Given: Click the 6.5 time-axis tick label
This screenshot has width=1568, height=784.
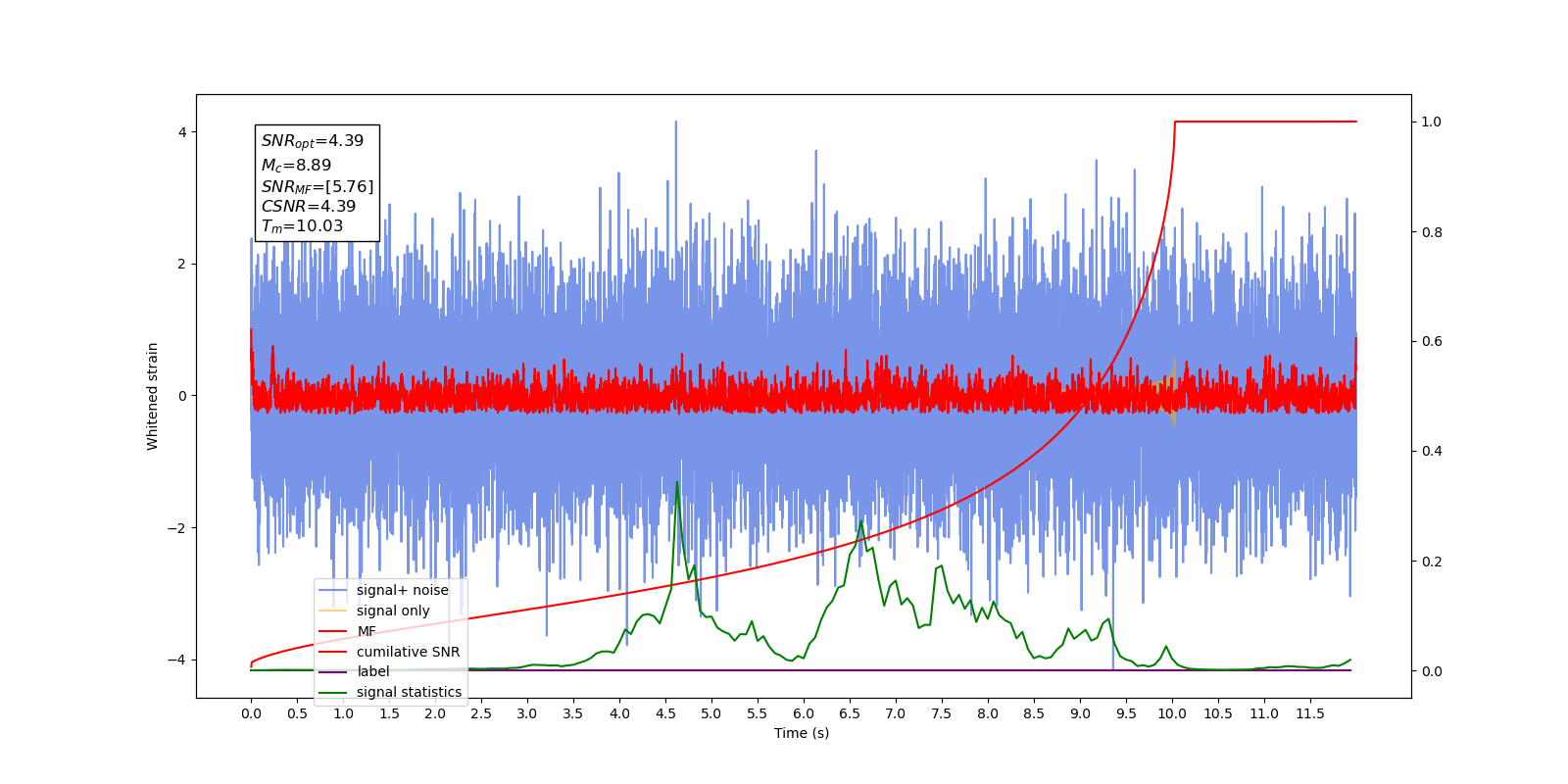Looking at the screenshot, I should click(x=850, y=713).
